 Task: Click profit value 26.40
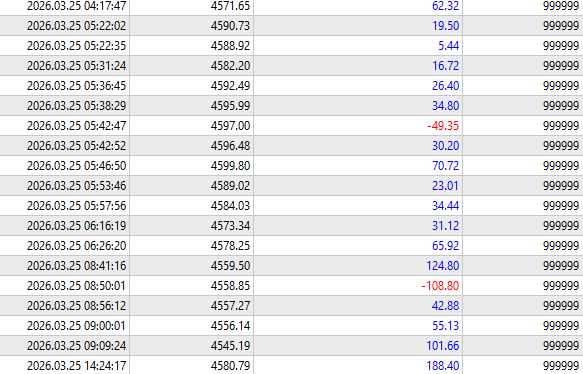coord(445,86)
